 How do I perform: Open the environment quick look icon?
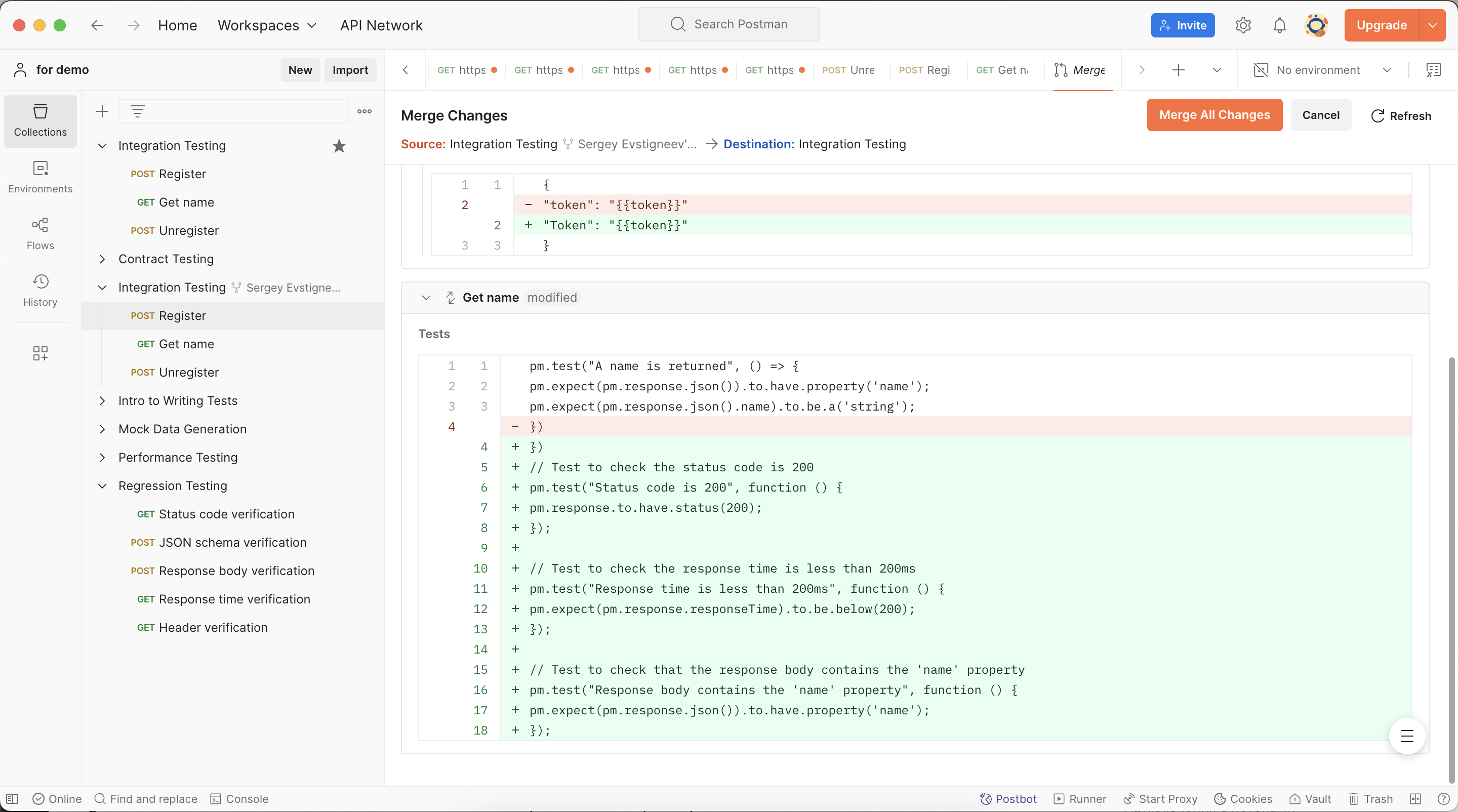pos(1434,69)
